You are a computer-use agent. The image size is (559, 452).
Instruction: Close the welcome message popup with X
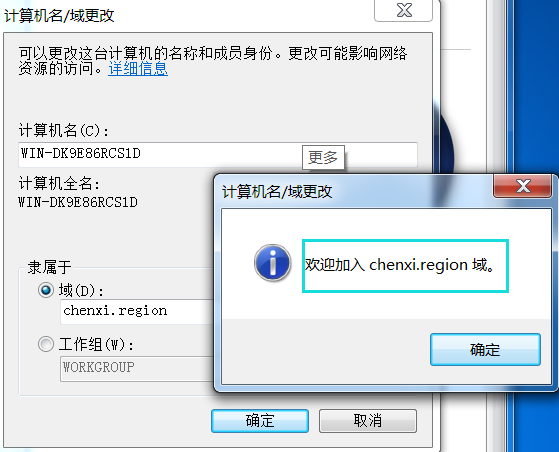coord(523,186)
